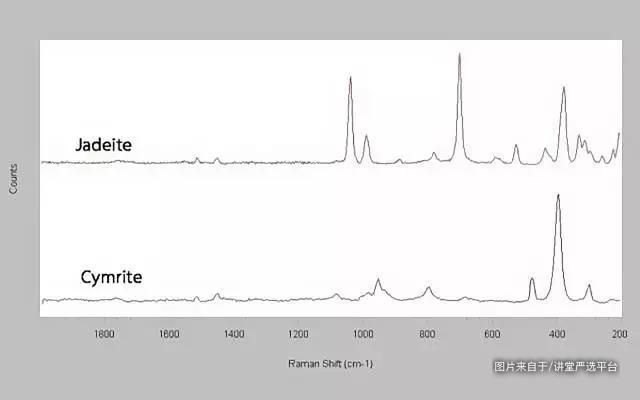Click Cymrite peak between 400 and 600
The image size is (640, 400).
coord(532,280)
